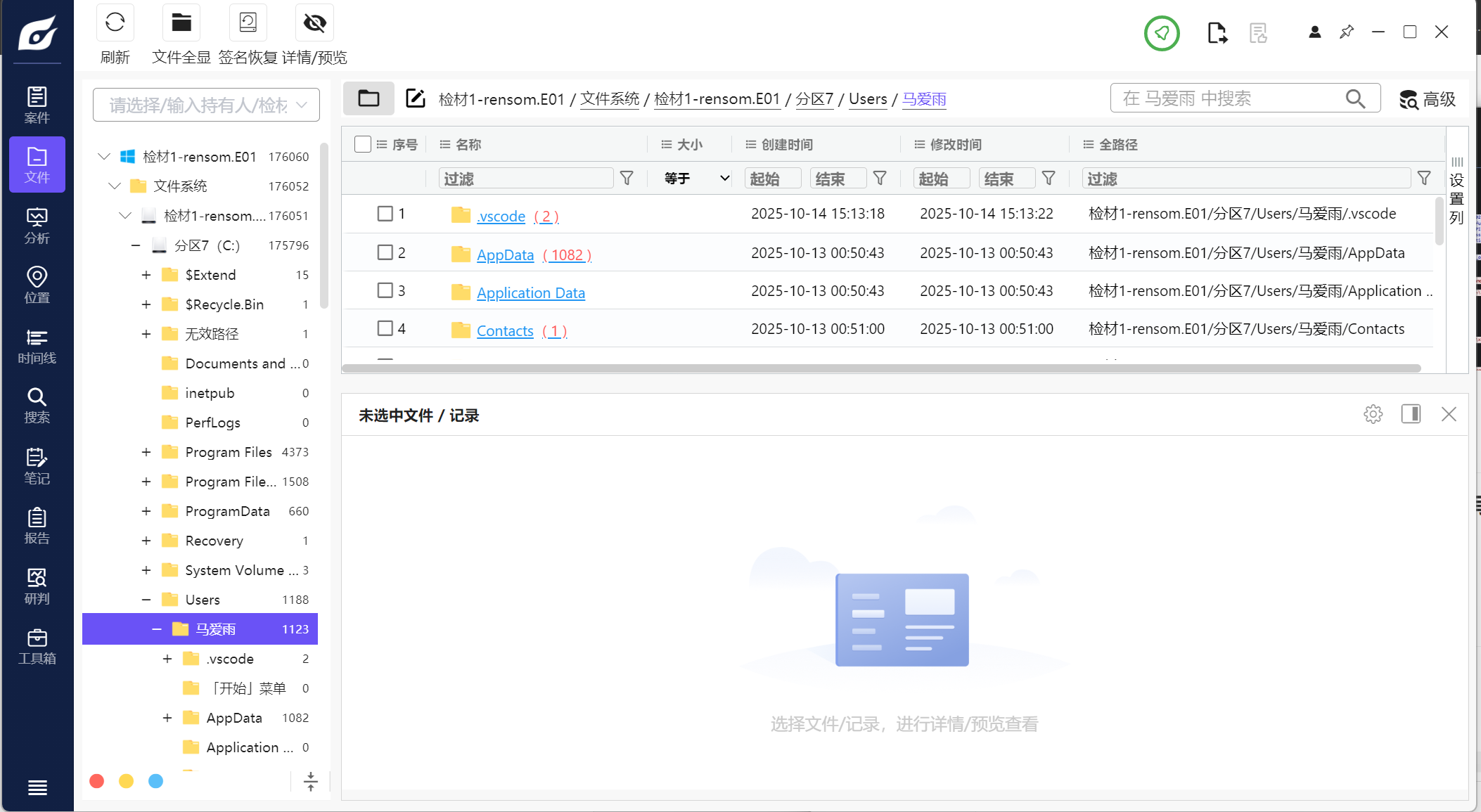Screen dimensions: 1481x812
Task: Open the 工具箱 toolbox sidebar section
Action: 37,647
